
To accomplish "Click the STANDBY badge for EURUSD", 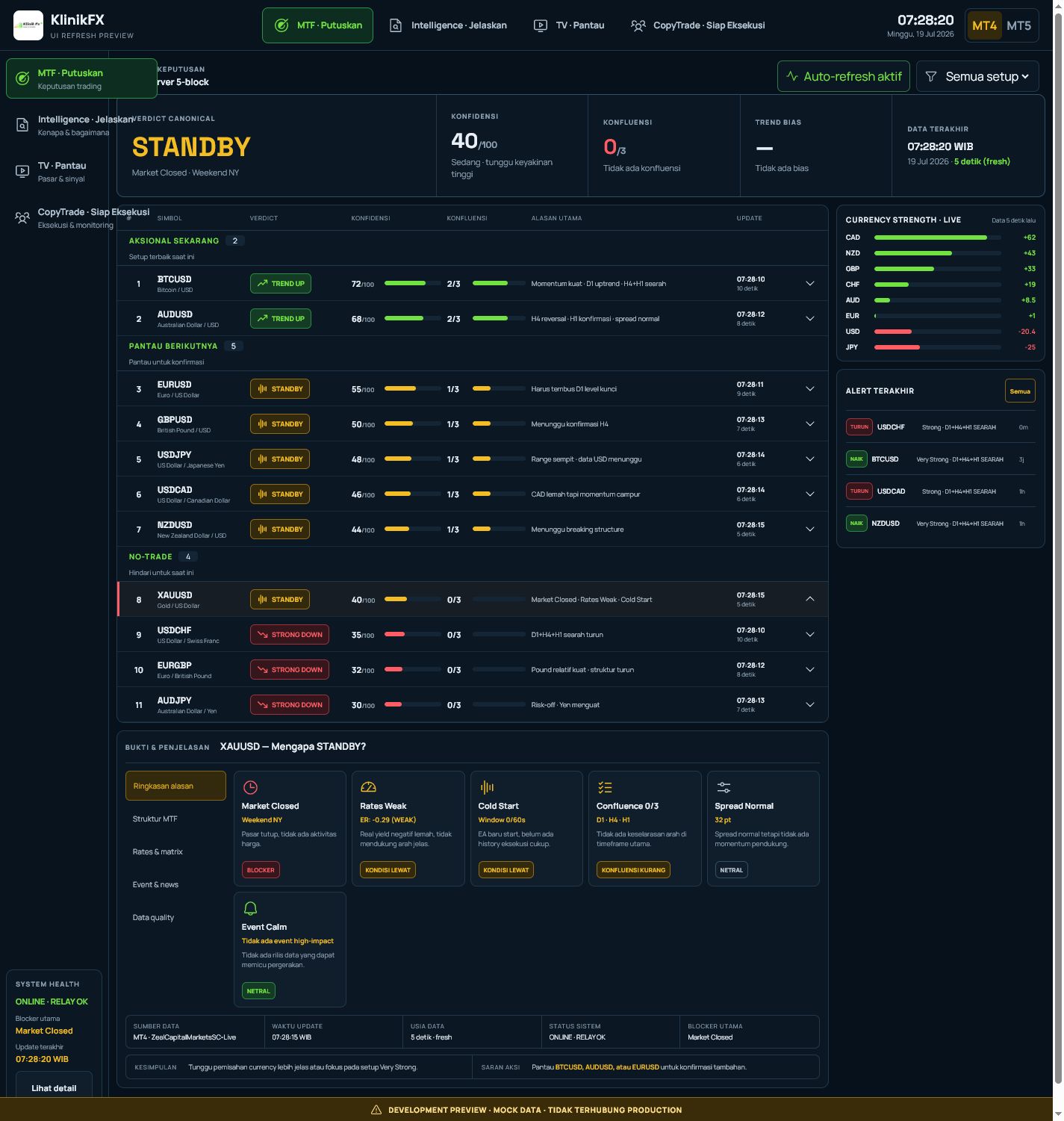I will click(x=280, y=389).
